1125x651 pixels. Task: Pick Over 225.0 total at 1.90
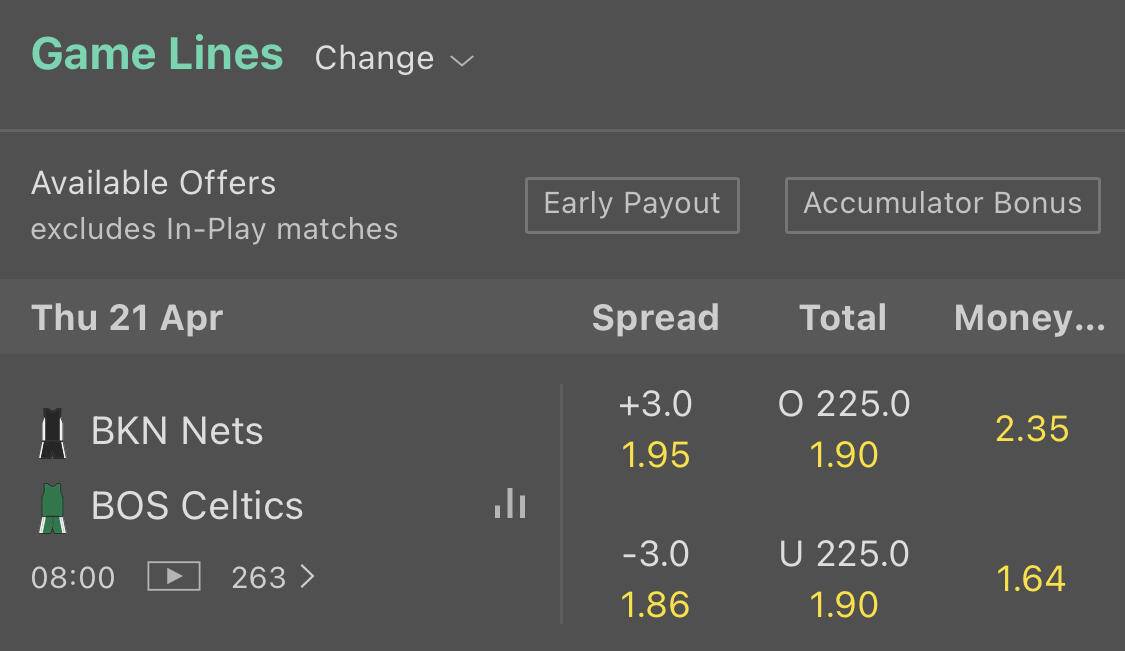[844, 430]
